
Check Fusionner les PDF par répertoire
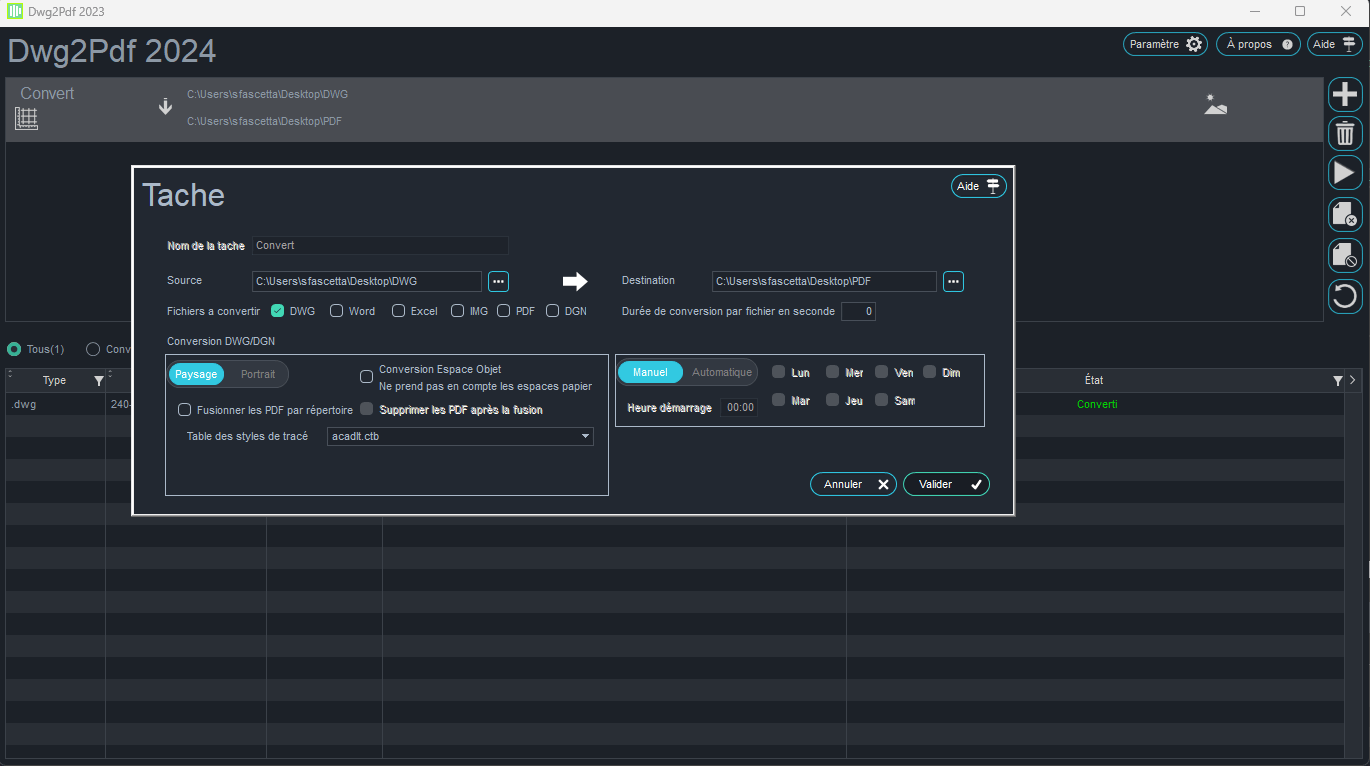pos(184,409)
